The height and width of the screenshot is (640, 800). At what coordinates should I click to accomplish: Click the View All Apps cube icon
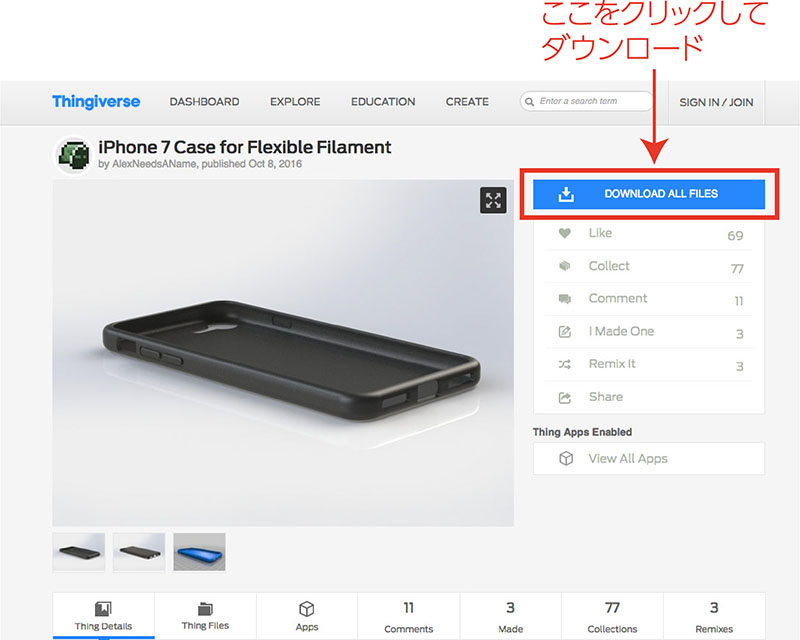(x=566, y=458)
